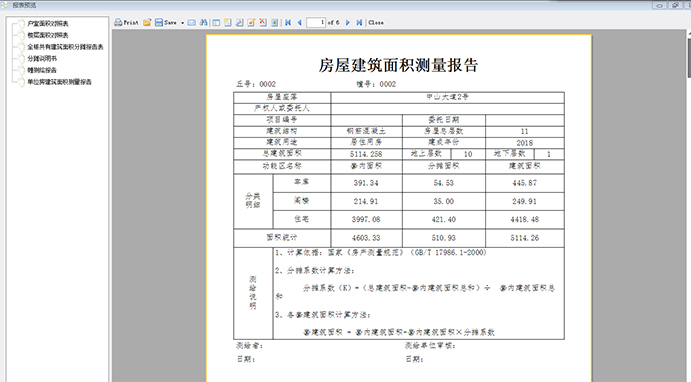Click the value 3997.08 in the table
691x382 pixels.
(366, 219)
